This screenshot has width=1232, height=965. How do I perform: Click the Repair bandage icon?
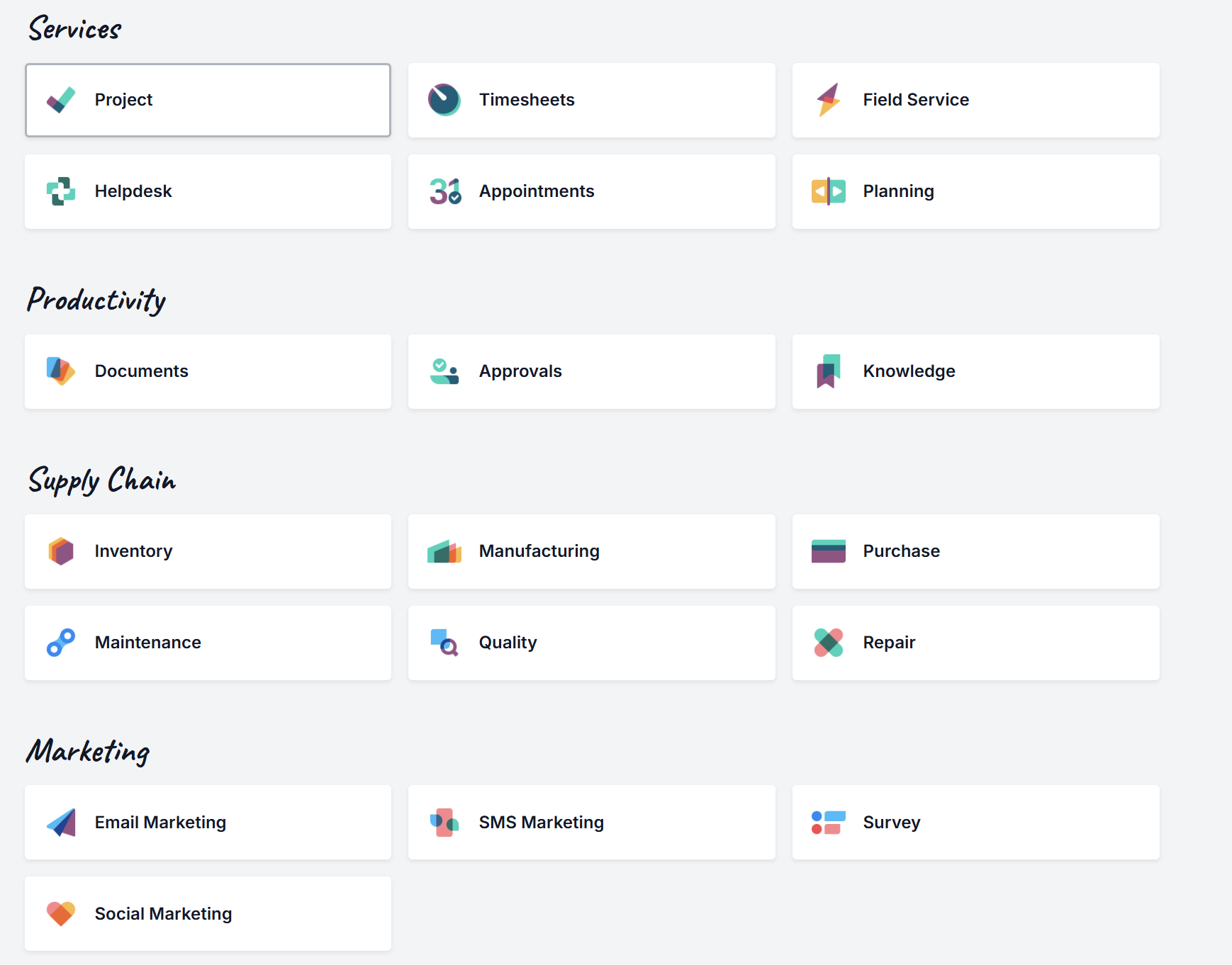[828, 643]
